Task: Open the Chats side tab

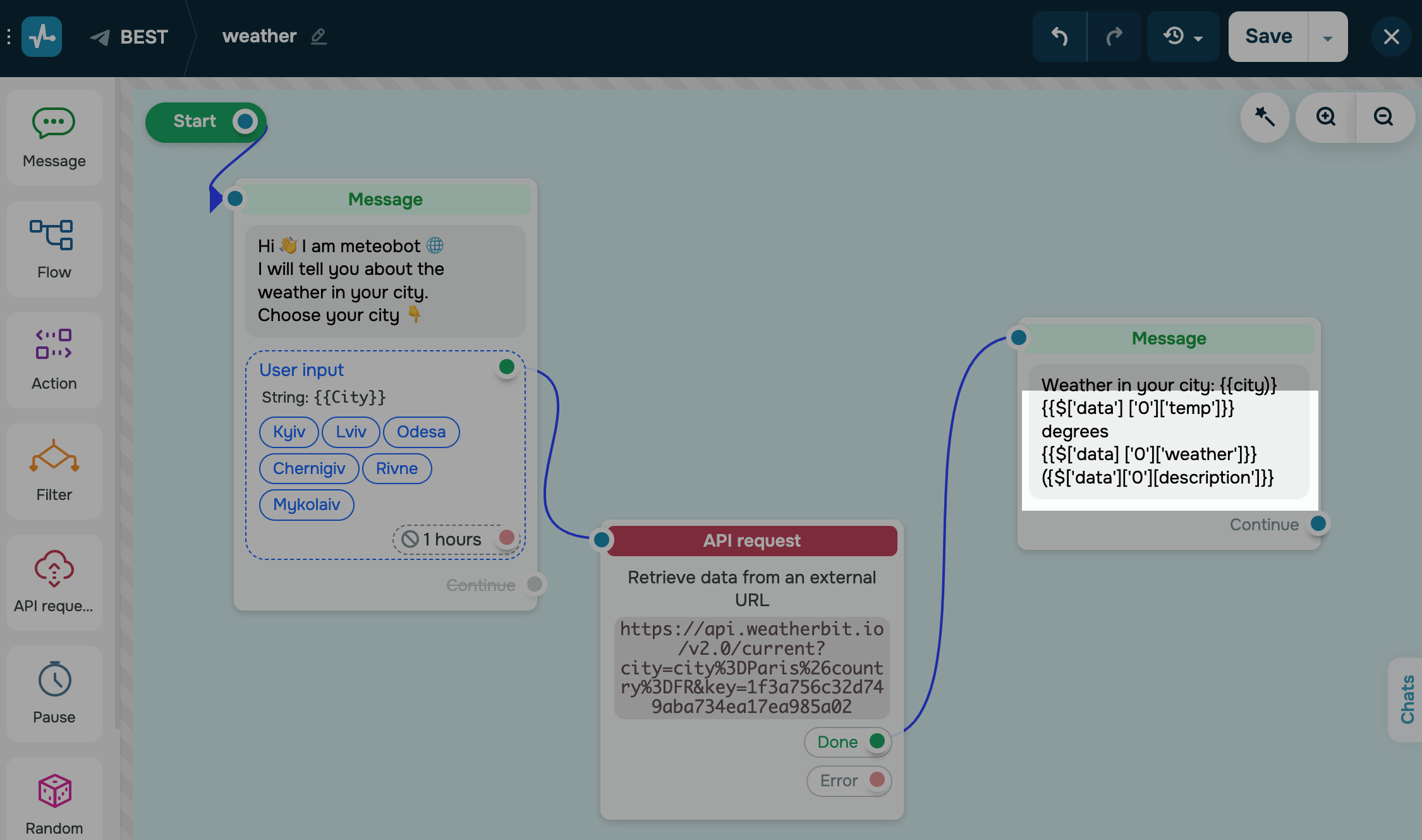Action: point(1407,699)
